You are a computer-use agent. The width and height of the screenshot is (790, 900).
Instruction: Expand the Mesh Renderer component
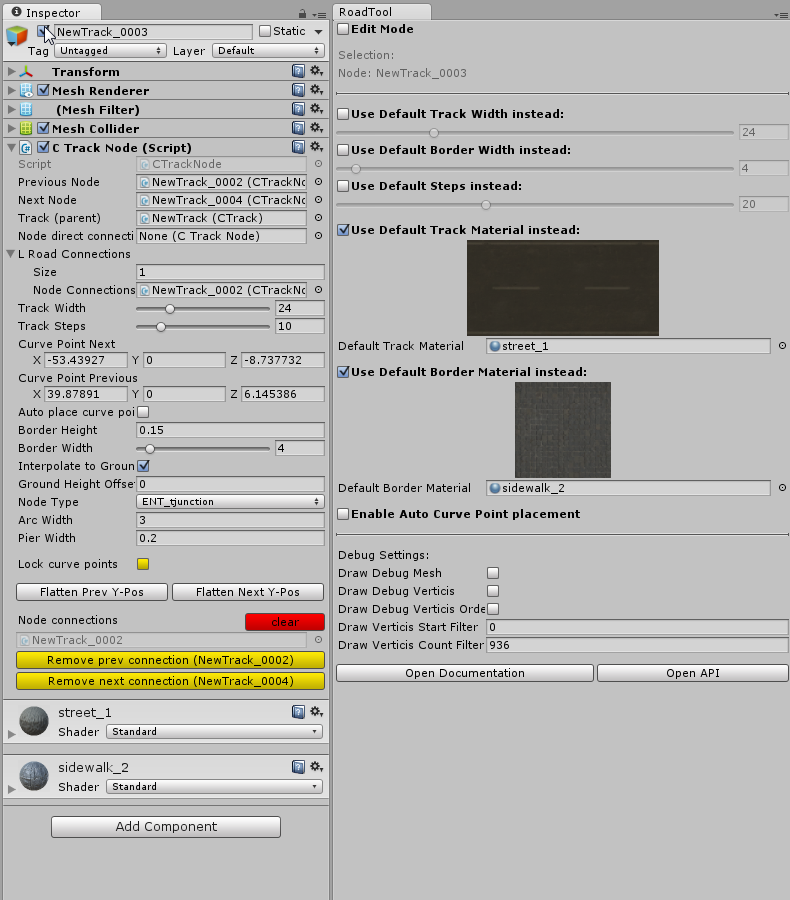pyautogui.click(x=11, y=90)
